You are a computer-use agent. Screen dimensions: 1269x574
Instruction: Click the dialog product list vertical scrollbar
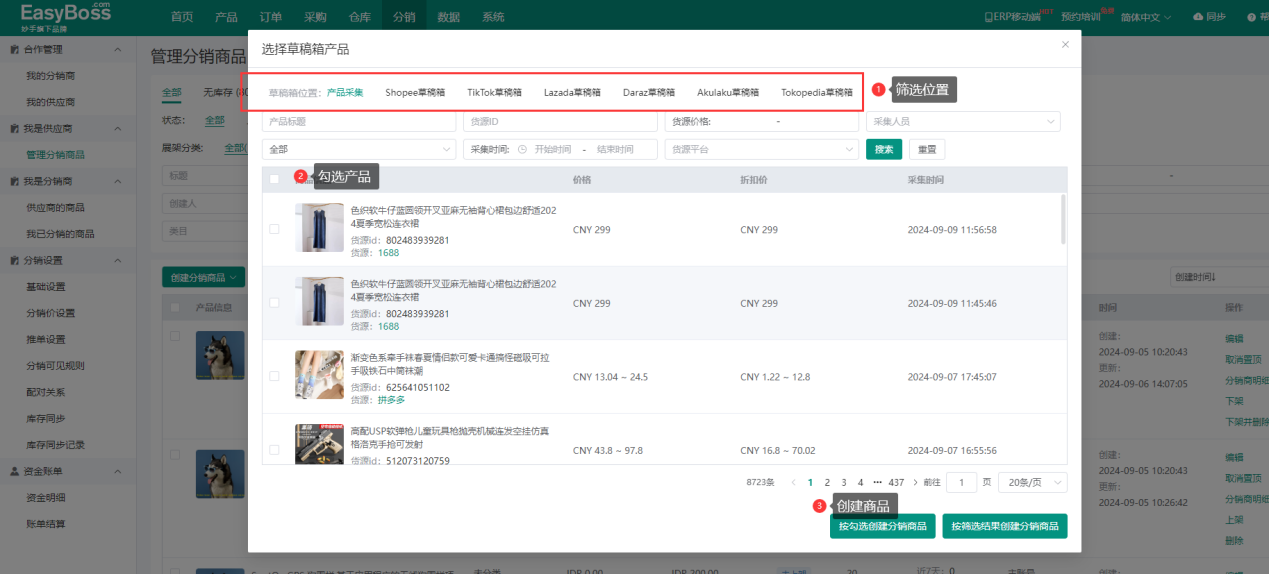1064,219
